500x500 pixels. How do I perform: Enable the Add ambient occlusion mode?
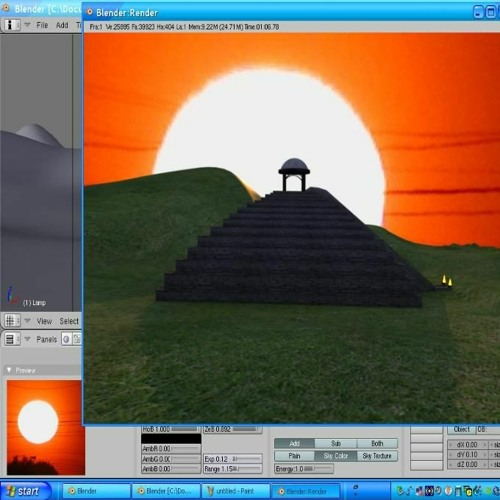click(x=294, y=443)
